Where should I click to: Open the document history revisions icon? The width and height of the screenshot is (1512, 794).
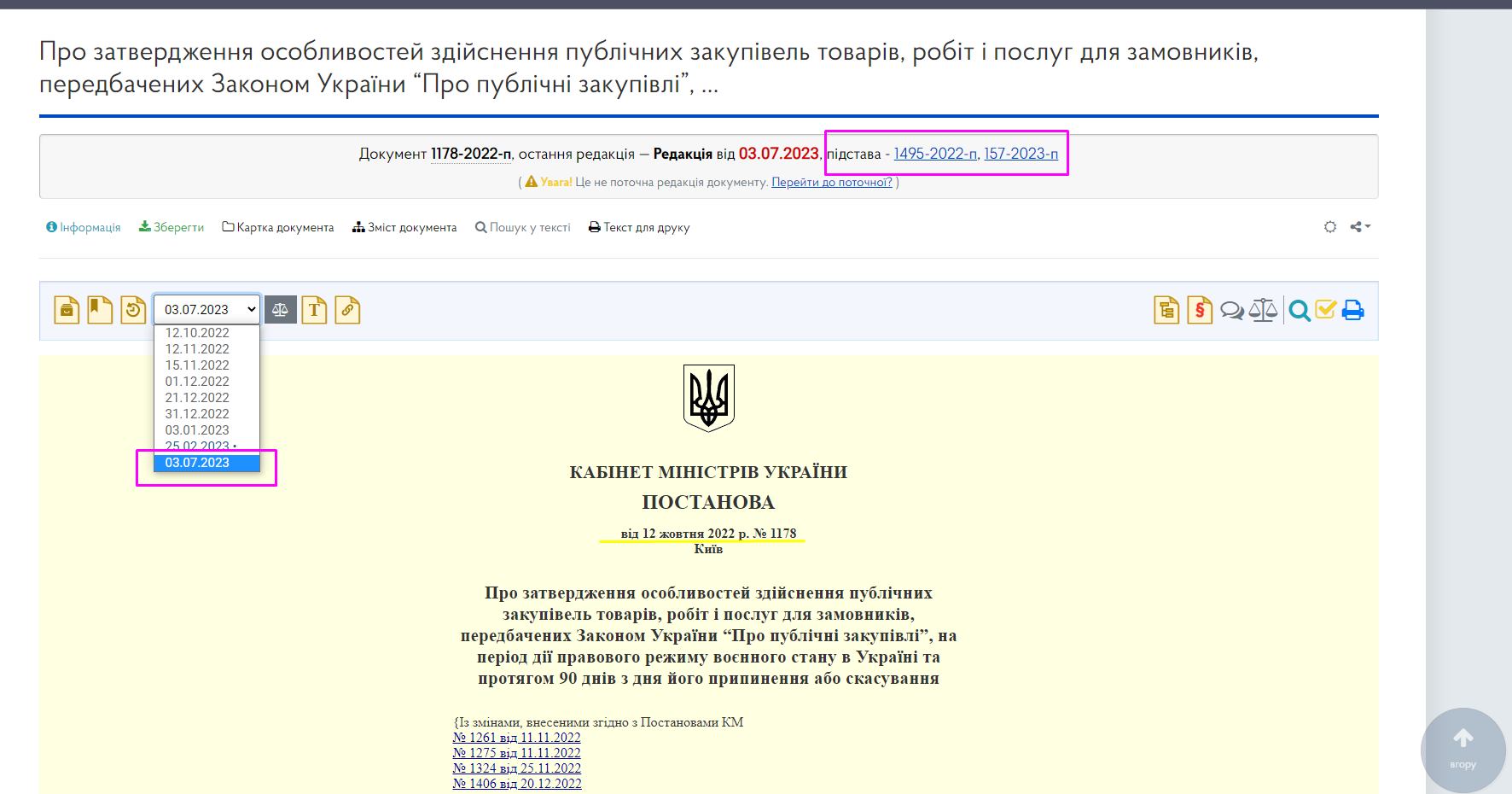coord(133,310)
